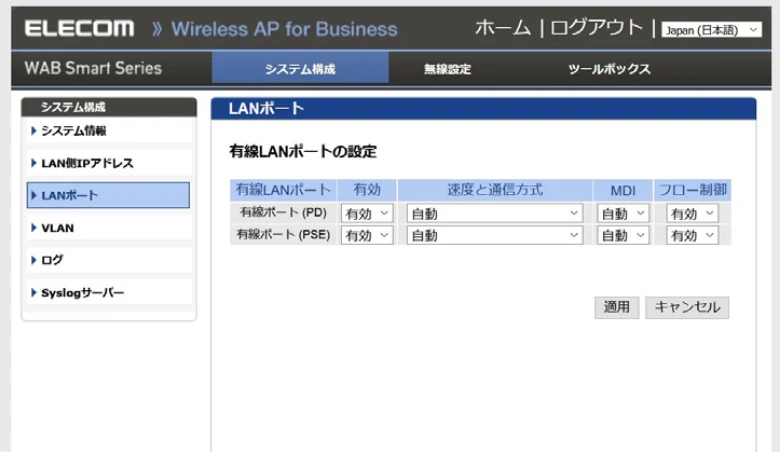
Task: Click the Wireless AP for Business title
Action: 284,29
